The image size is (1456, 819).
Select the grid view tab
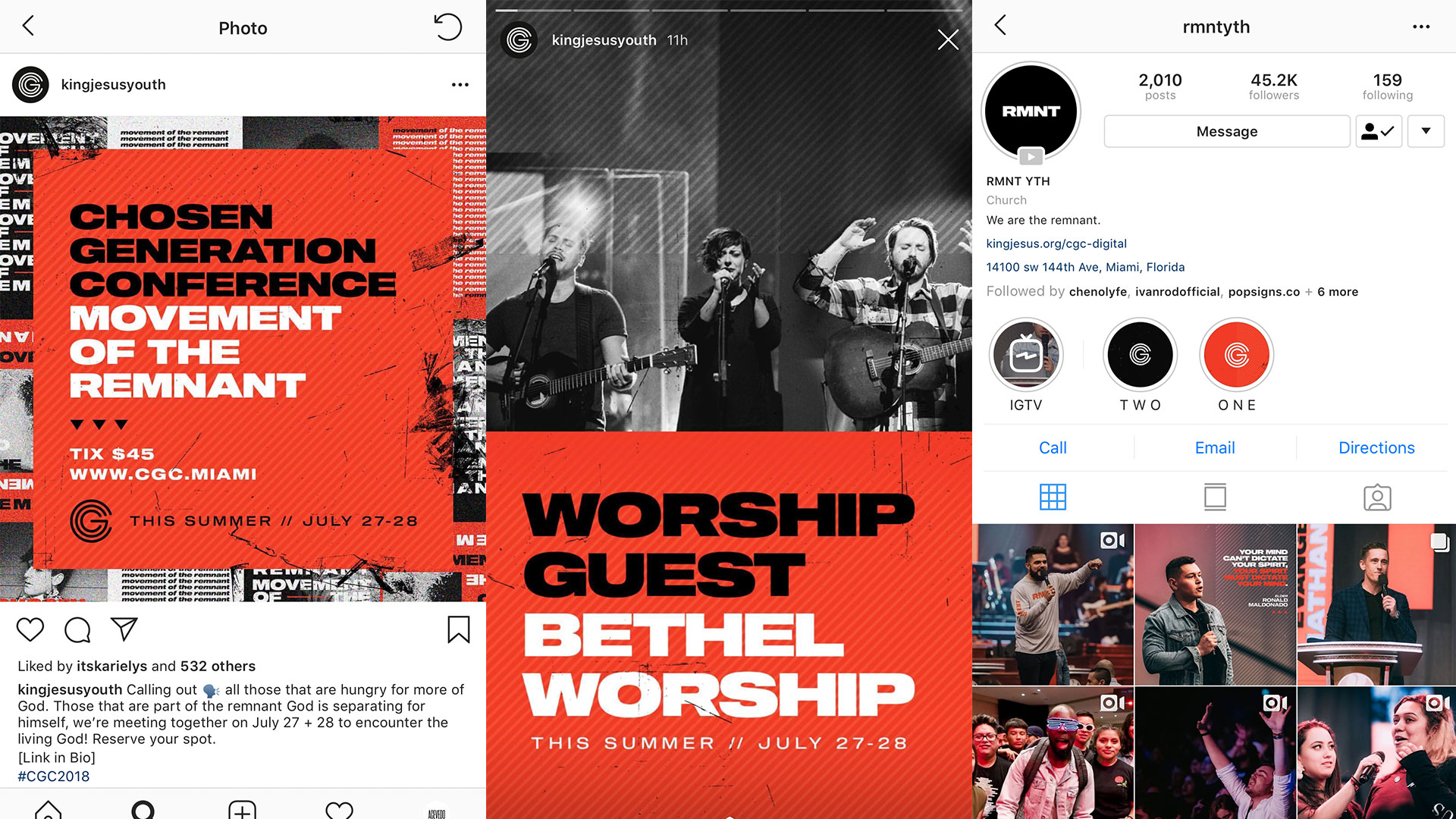pyautogui.click(x=1053, y=497)
